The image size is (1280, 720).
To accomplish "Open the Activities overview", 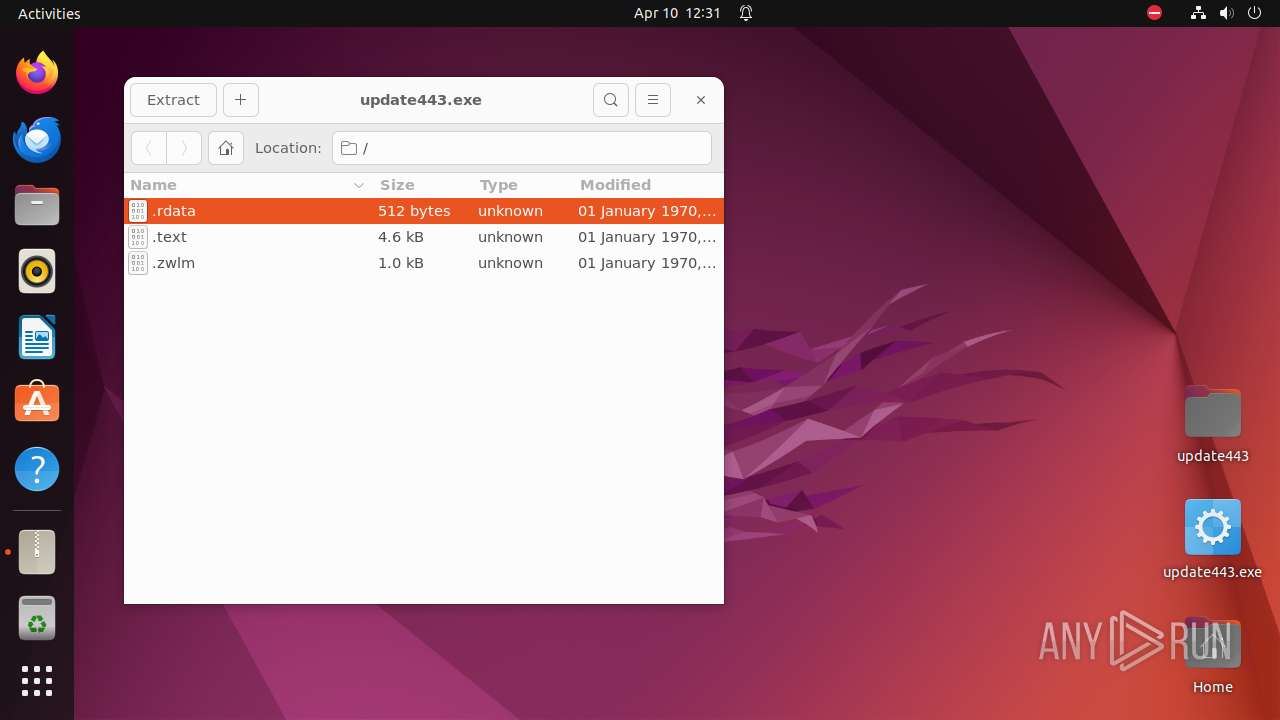I will click(x=49, y=13).
